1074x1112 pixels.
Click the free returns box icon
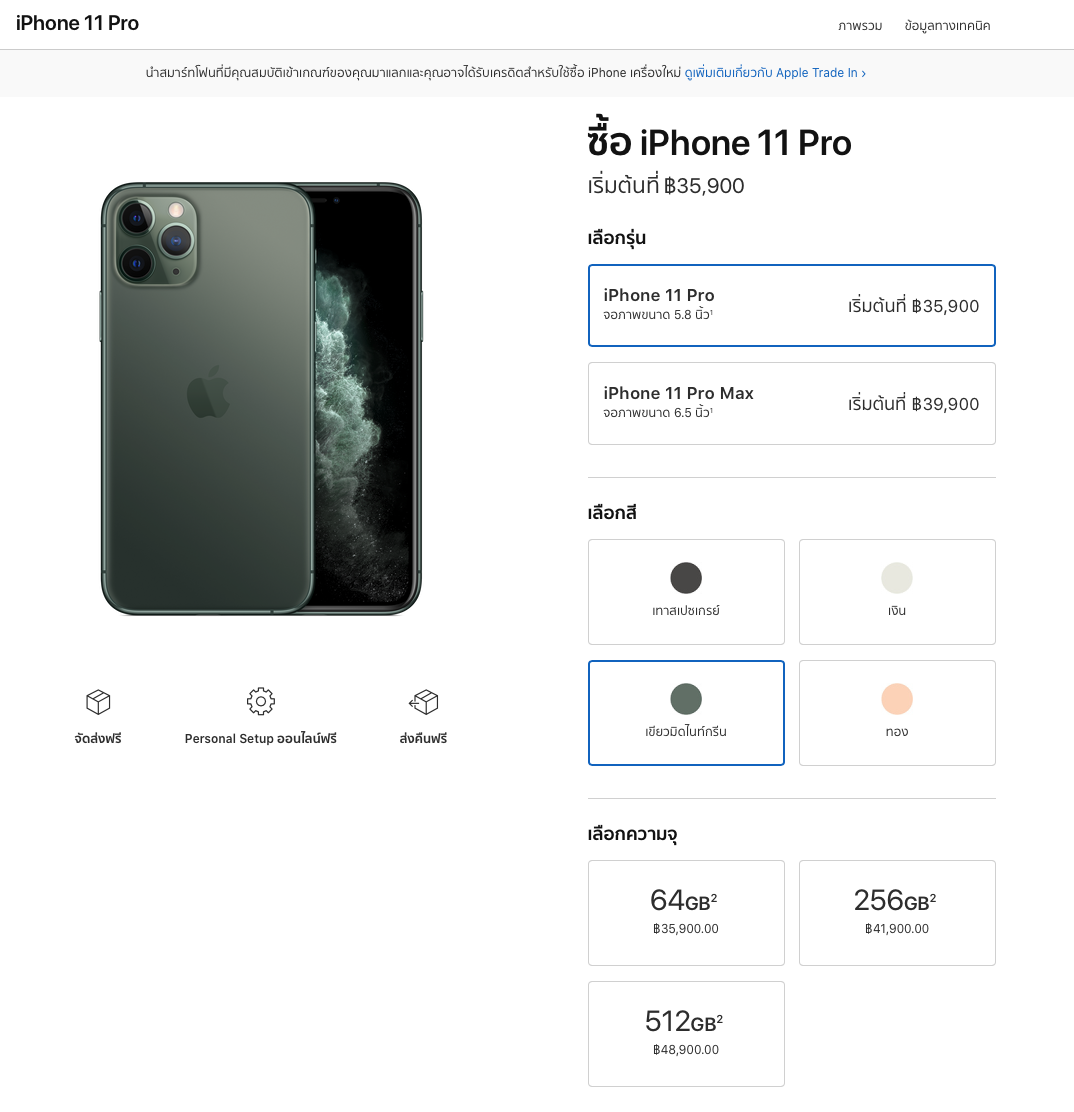[x=423, y=701]
